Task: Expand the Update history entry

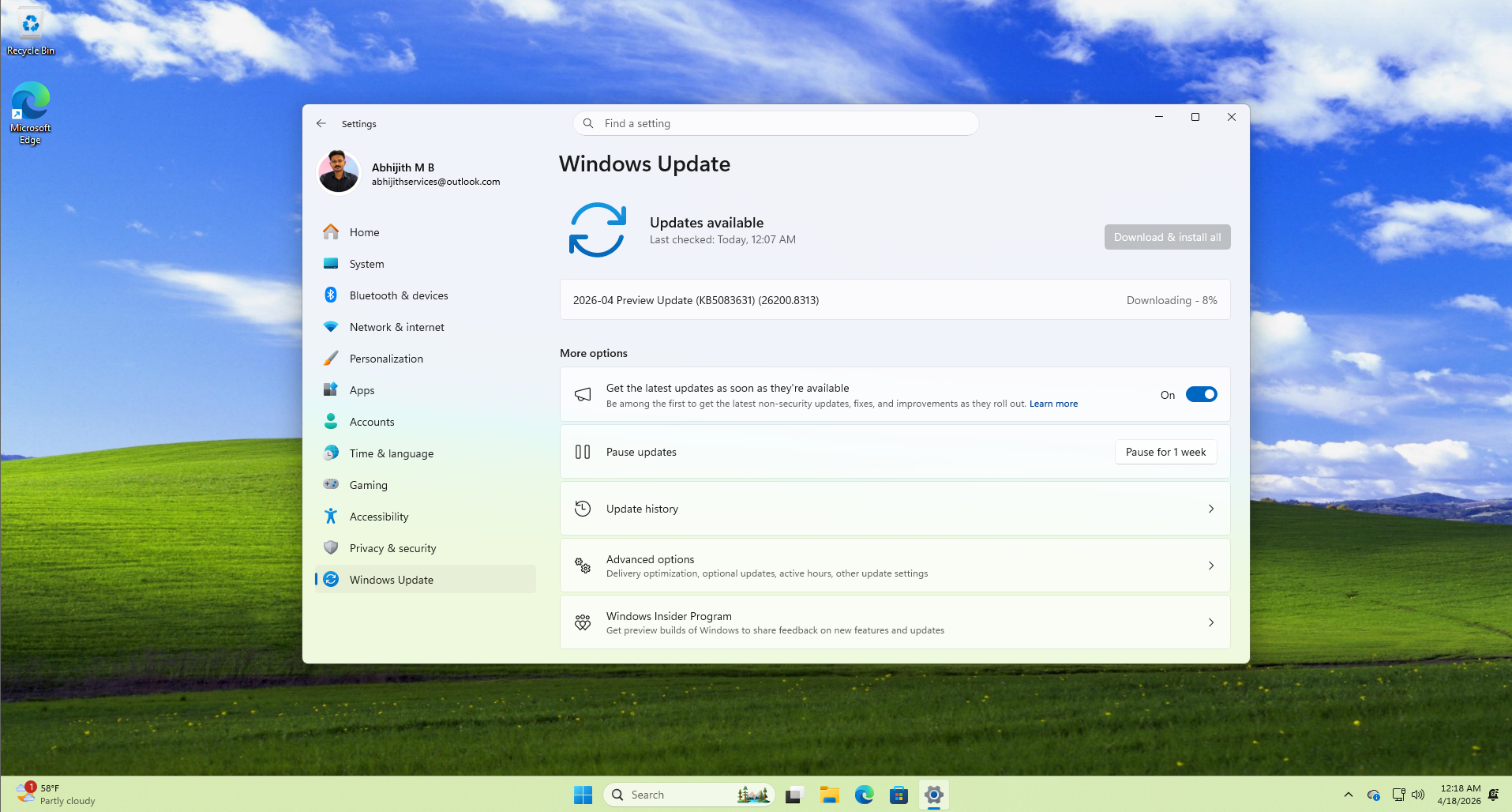Action: [x=1210, y=509]
